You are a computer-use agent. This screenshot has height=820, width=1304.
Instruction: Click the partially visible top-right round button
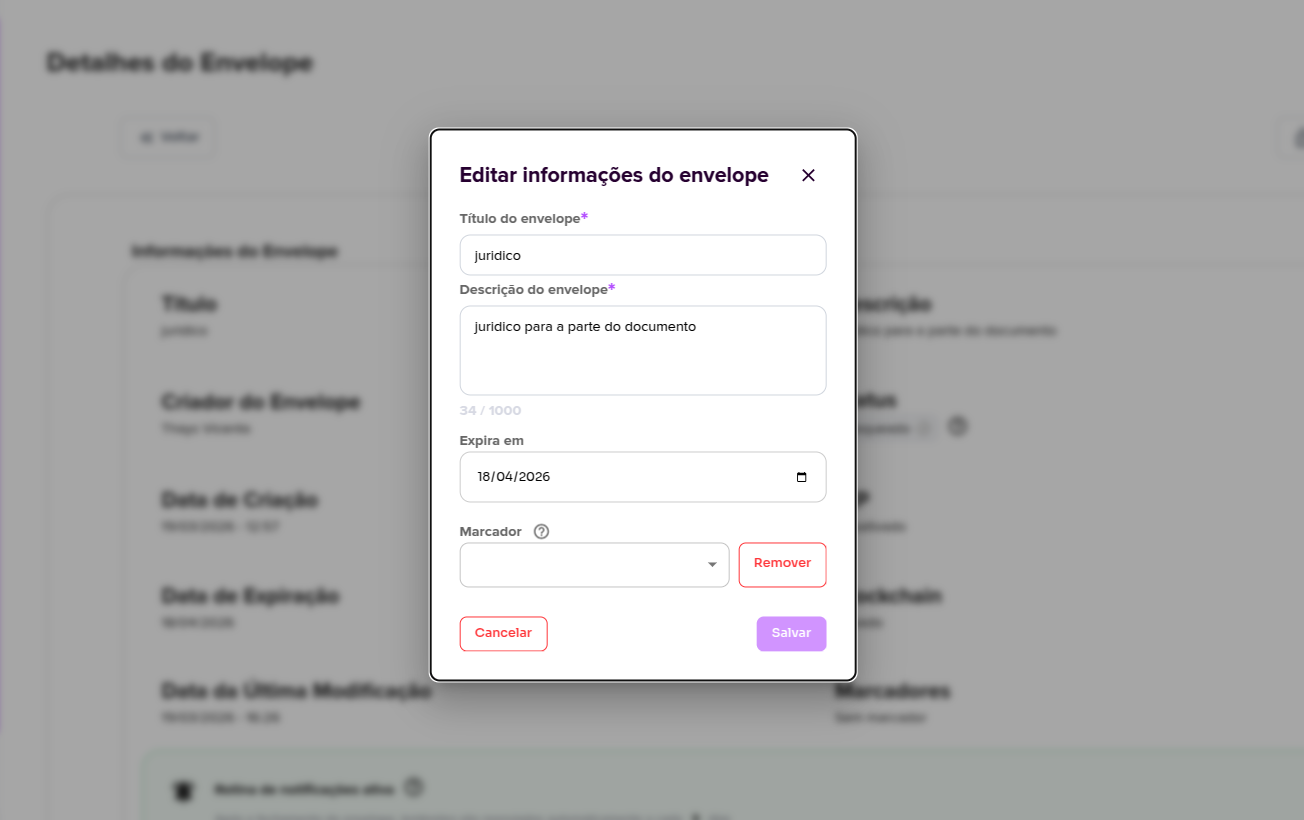click(x=1293, y=138)
